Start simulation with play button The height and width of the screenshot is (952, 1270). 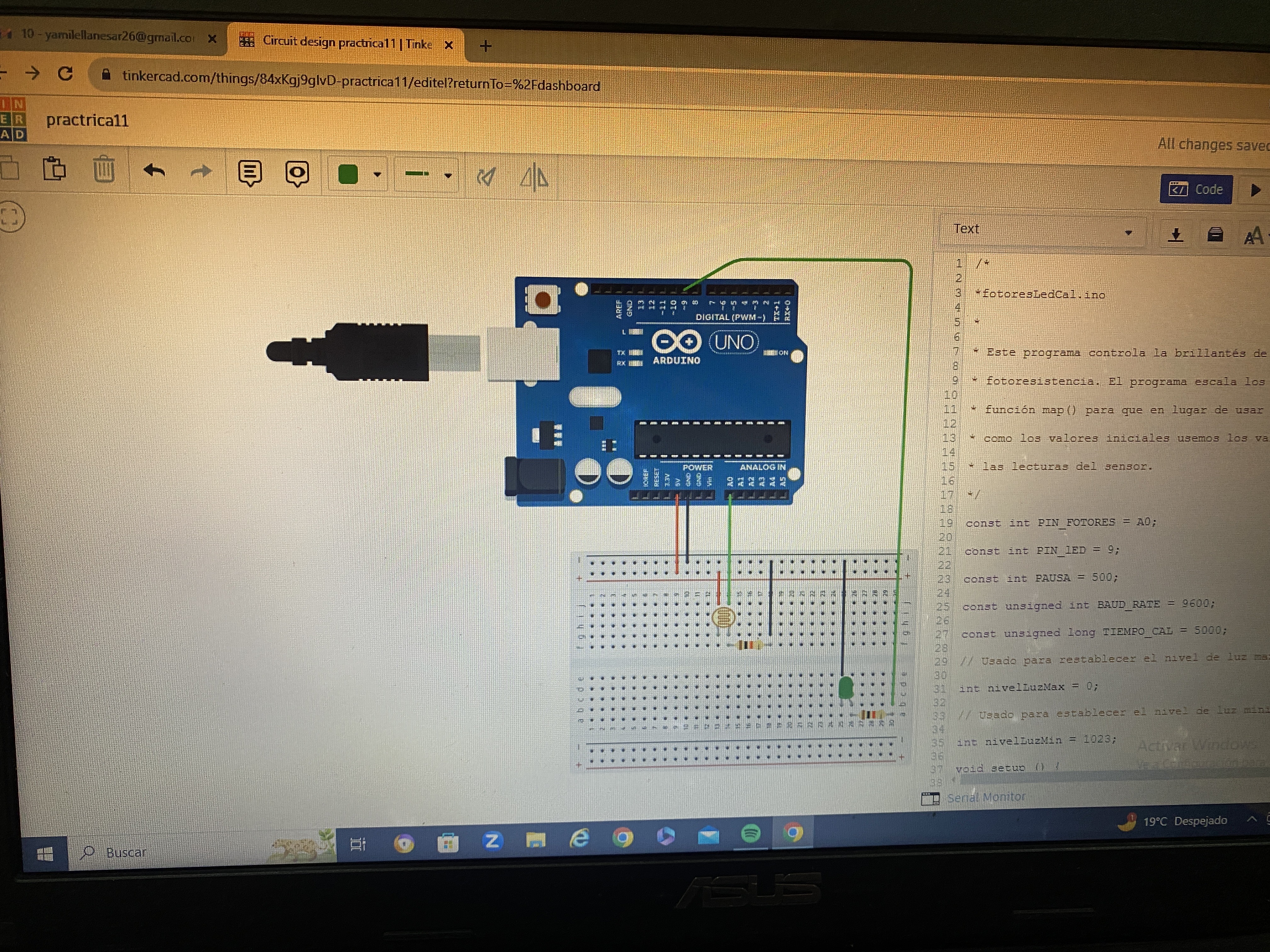coord(1255,190)
